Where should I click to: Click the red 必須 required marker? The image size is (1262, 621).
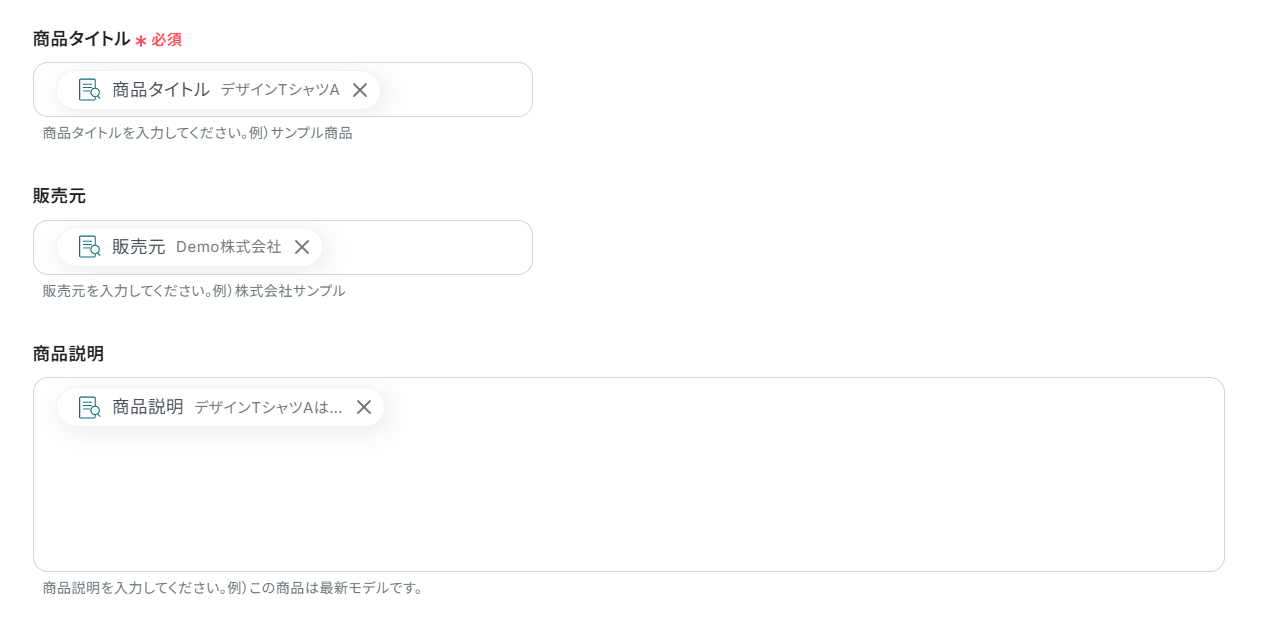(166, 40)
